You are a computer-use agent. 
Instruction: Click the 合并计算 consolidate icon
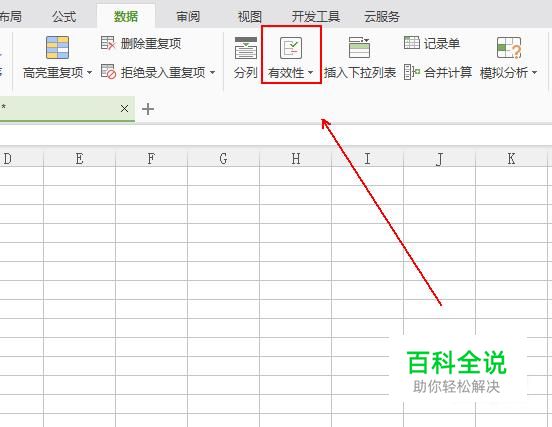pyautogui.click(x=412, y=72)
